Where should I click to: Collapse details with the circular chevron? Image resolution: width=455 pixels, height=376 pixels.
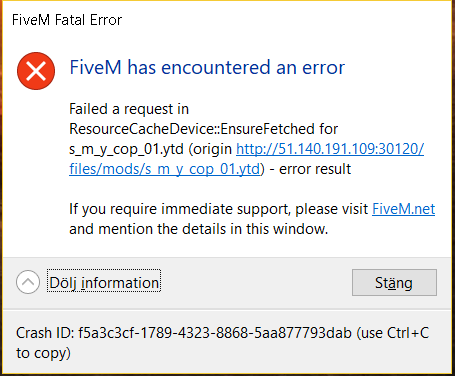(28, 282)
